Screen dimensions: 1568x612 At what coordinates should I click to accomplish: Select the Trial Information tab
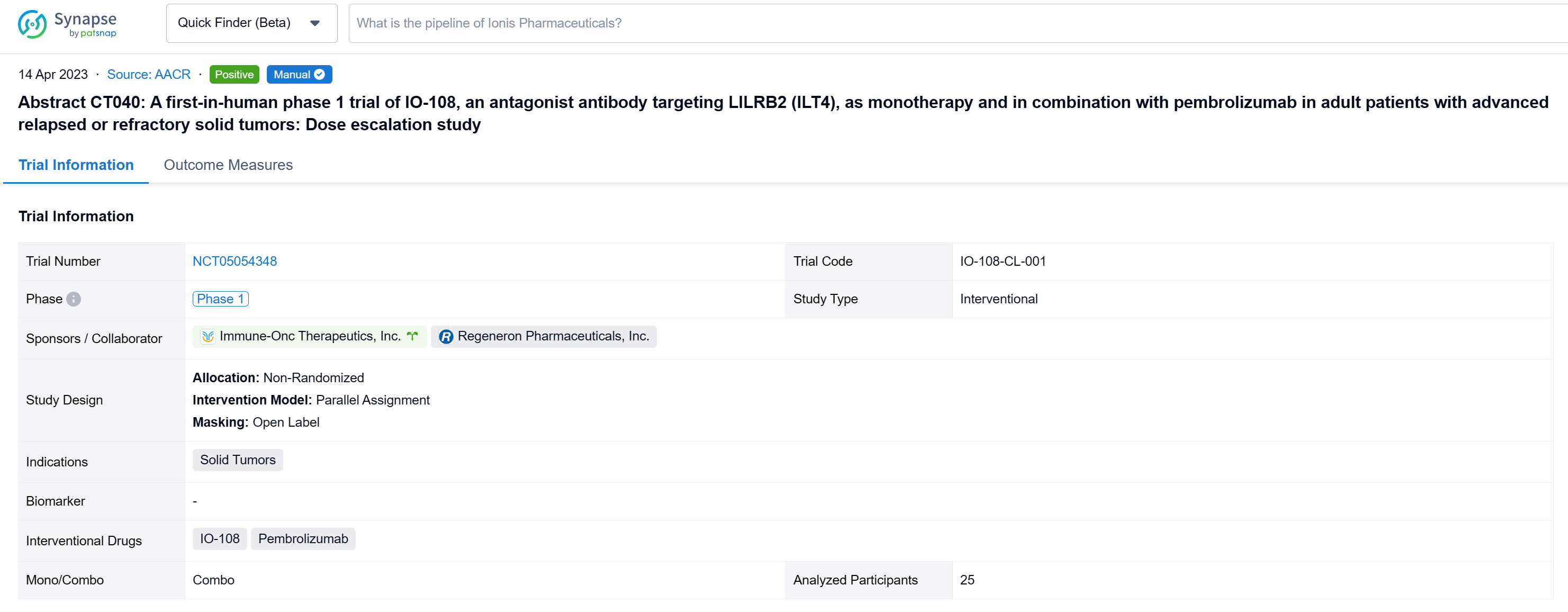coord(76,165)
